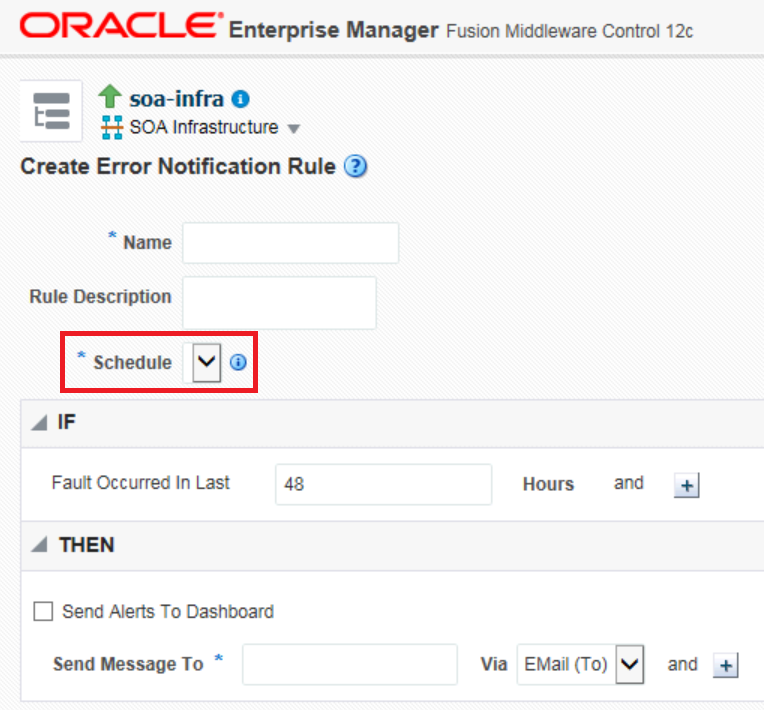Image resolution: width=764 pixels, height=710 pixels.
Task: Click the Rule Description field
Action: tap(279, 303)
